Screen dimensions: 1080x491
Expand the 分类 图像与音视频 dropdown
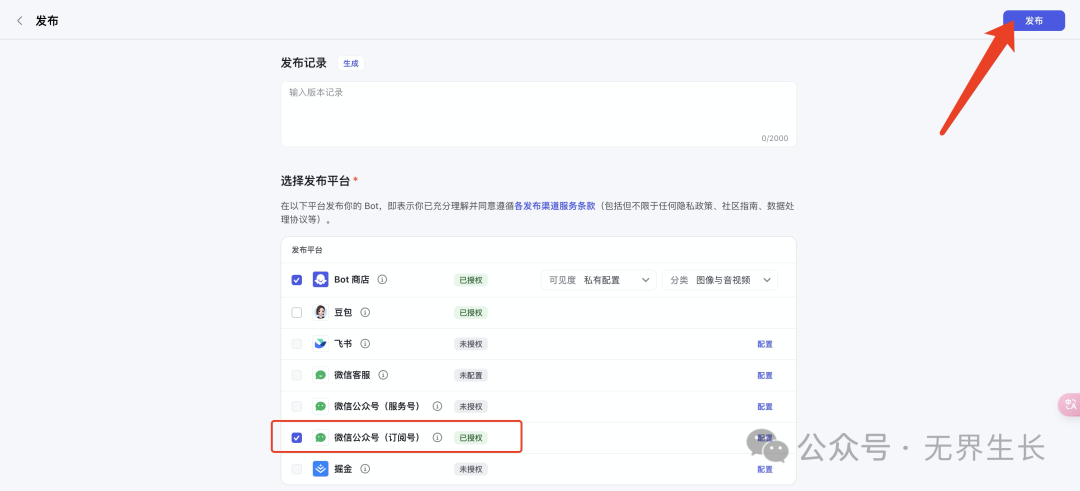coord(719,280)
